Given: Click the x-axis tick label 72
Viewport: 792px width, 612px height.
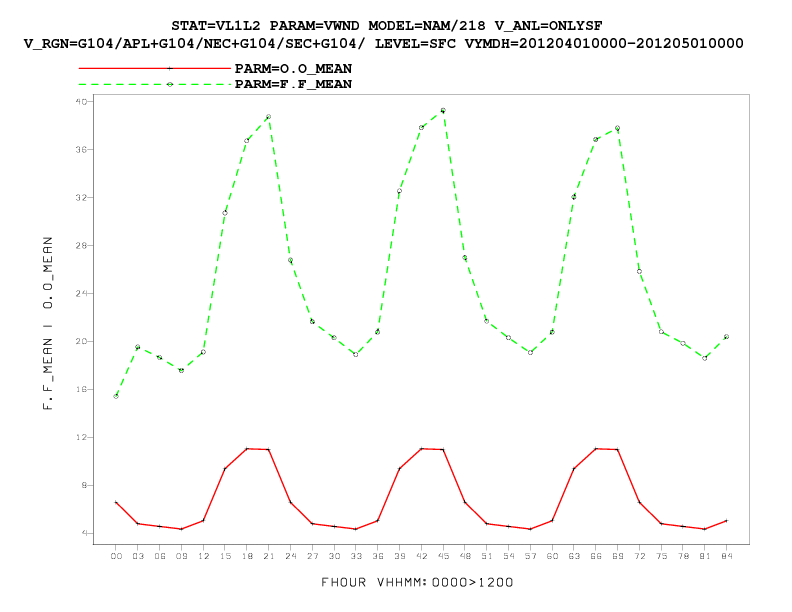Looking at the screenshot, I should tap(640, 556).
